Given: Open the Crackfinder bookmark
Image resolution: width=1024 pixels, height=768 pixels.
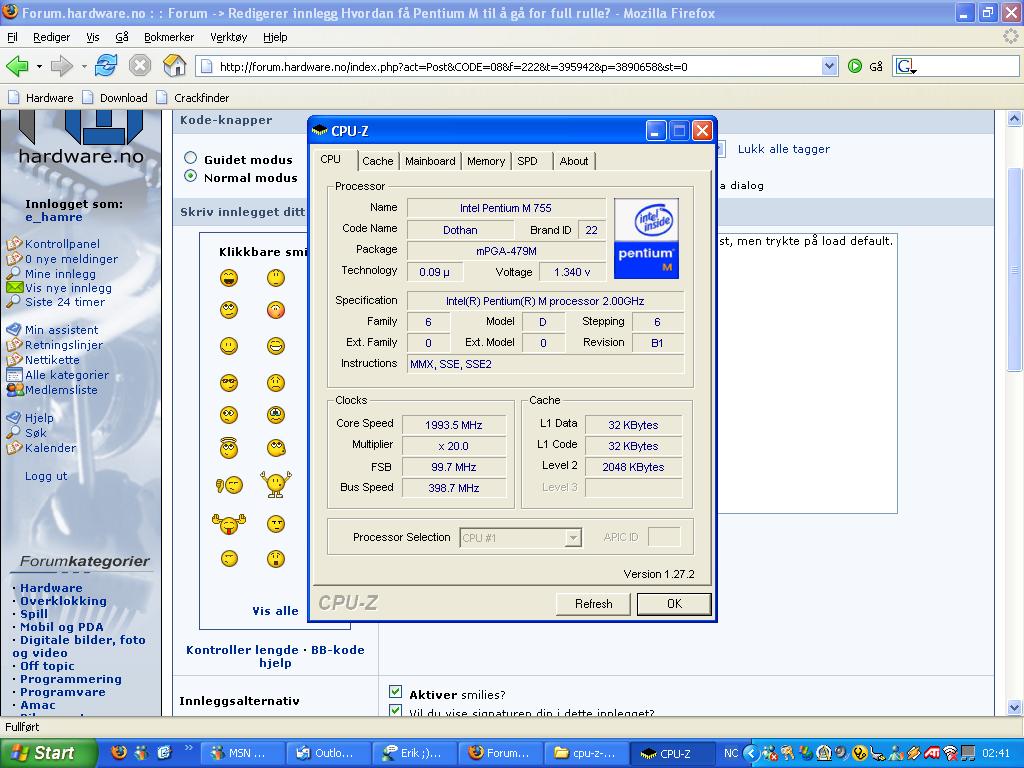Looking at the screenshot, I should [192, 98].
